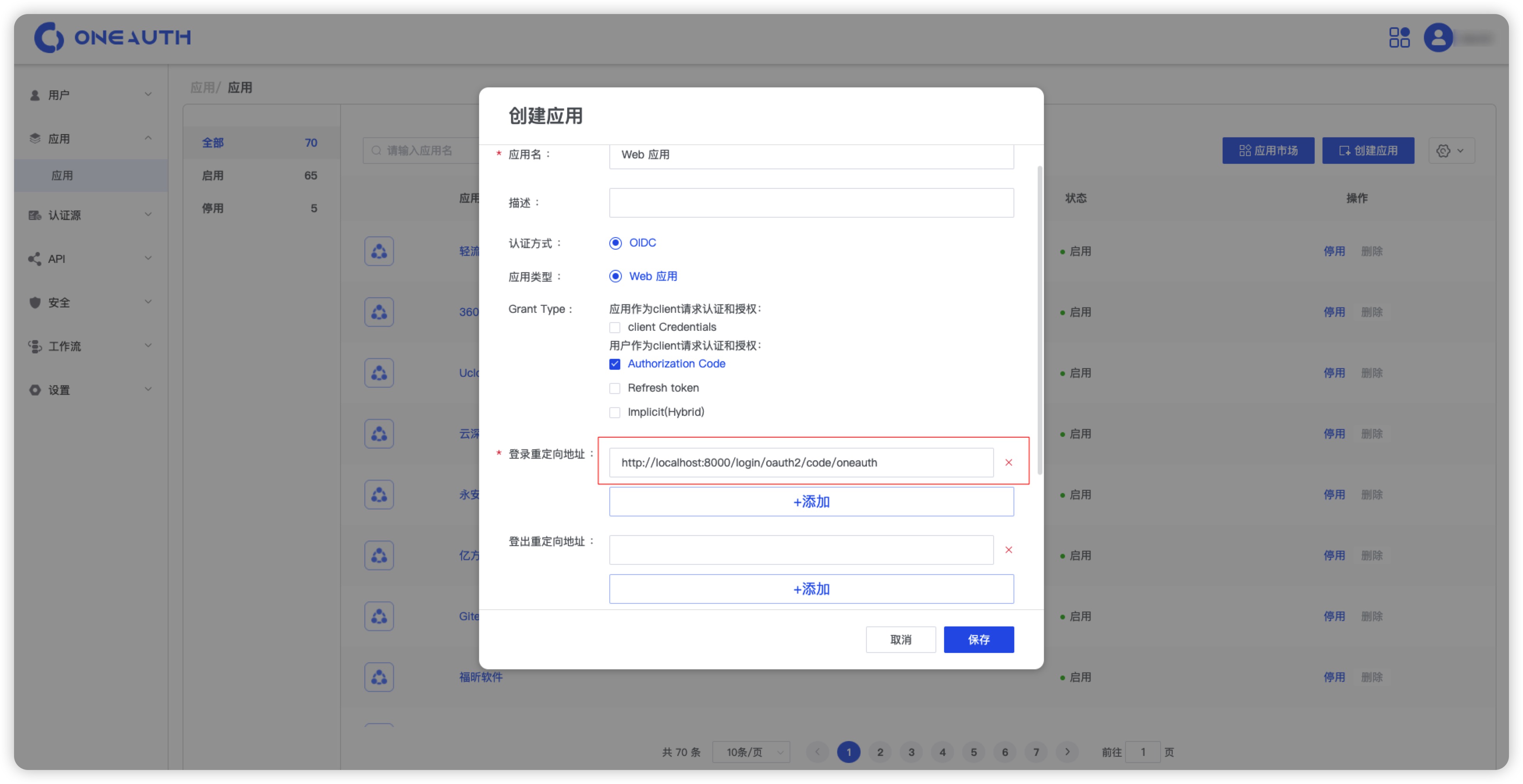
Task: Click the 应用 sidebar layers icon
Action: click(35, 138)
